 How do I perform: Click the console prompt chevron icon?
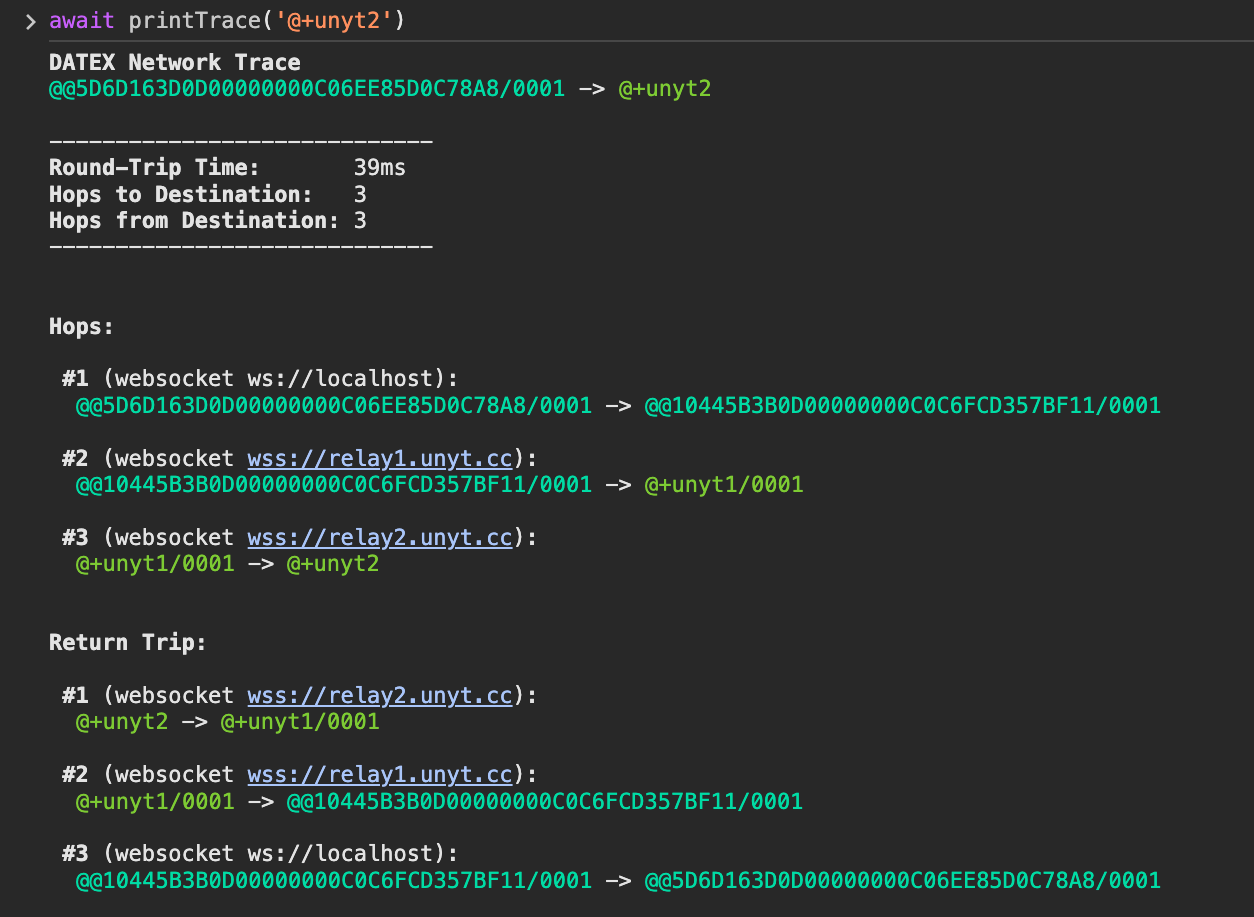pos(28,19)
